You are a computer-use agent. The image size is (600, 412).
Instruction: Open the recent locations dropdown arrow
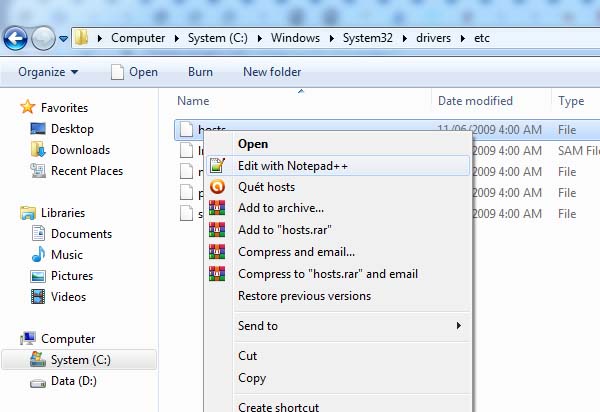click(64, 39)
